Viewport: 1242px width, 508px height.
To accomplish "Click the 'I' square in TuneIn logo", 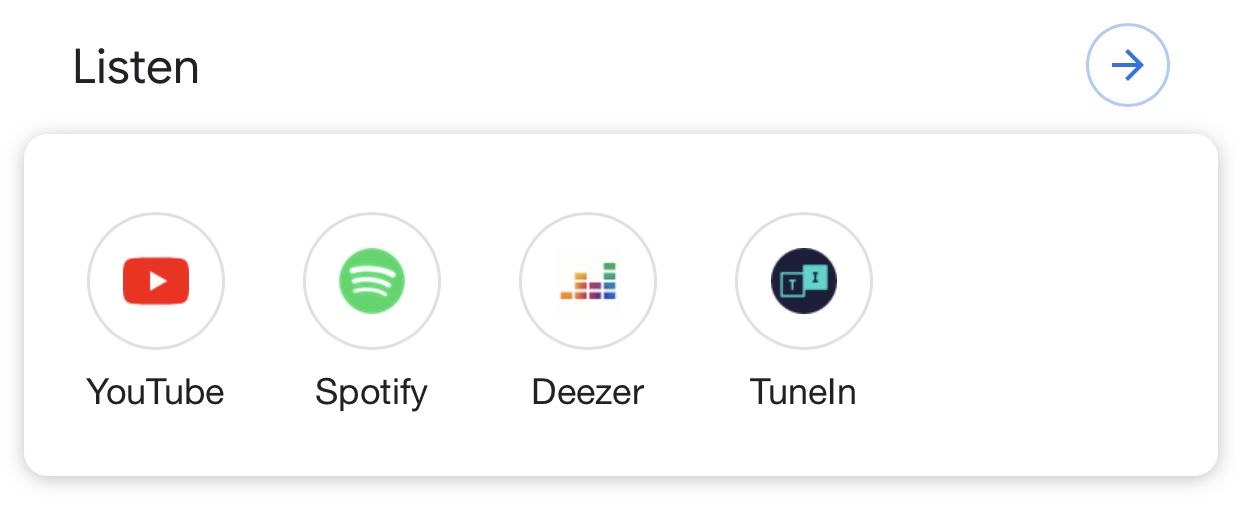I will [816, 276].
